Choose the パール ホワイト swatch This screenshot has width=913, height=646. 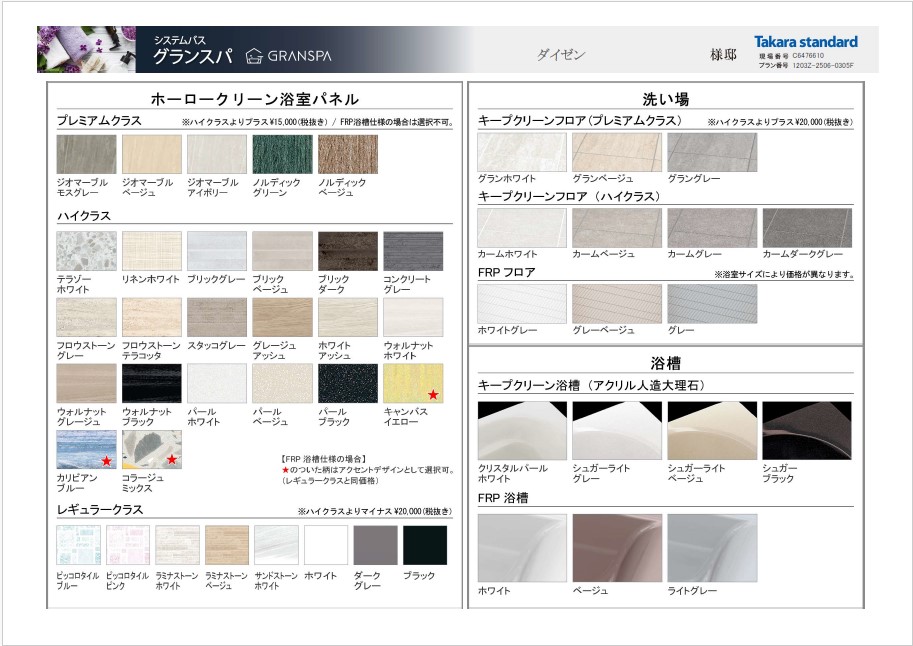point(217,383)
